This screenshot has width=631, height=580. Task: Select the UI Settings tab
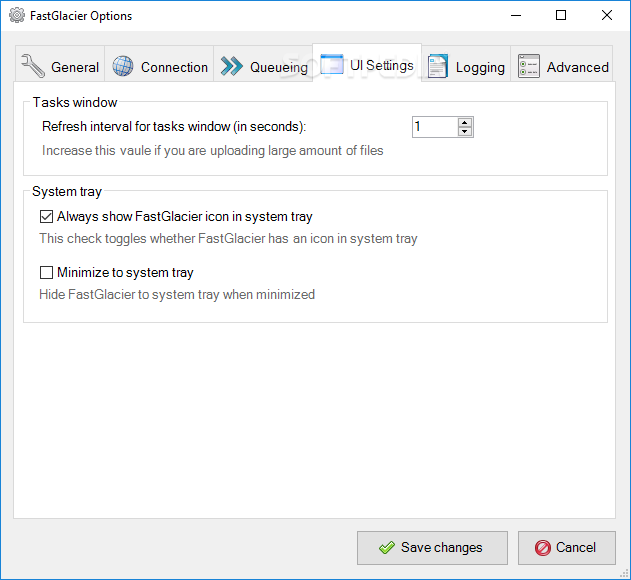(367, 63)
